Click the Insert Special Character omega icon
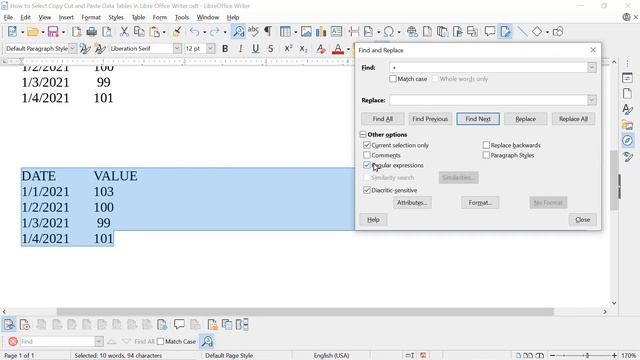The image size is (640, 360). tap(389, 32)
